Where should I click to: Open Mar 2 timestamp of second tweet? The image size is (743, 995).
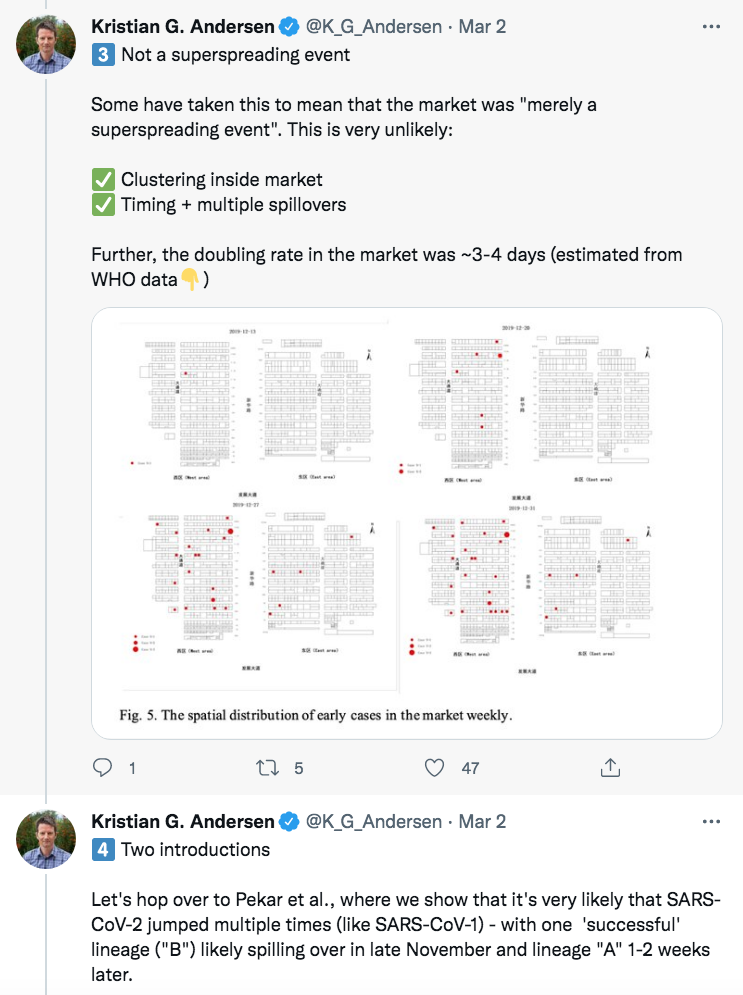click(482, 822)
